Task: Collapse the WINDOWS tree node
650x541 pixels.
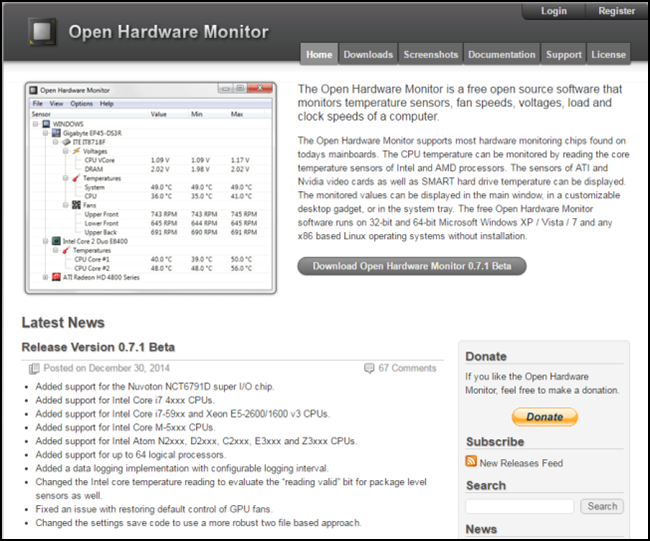Action: (x=36, y=124)
